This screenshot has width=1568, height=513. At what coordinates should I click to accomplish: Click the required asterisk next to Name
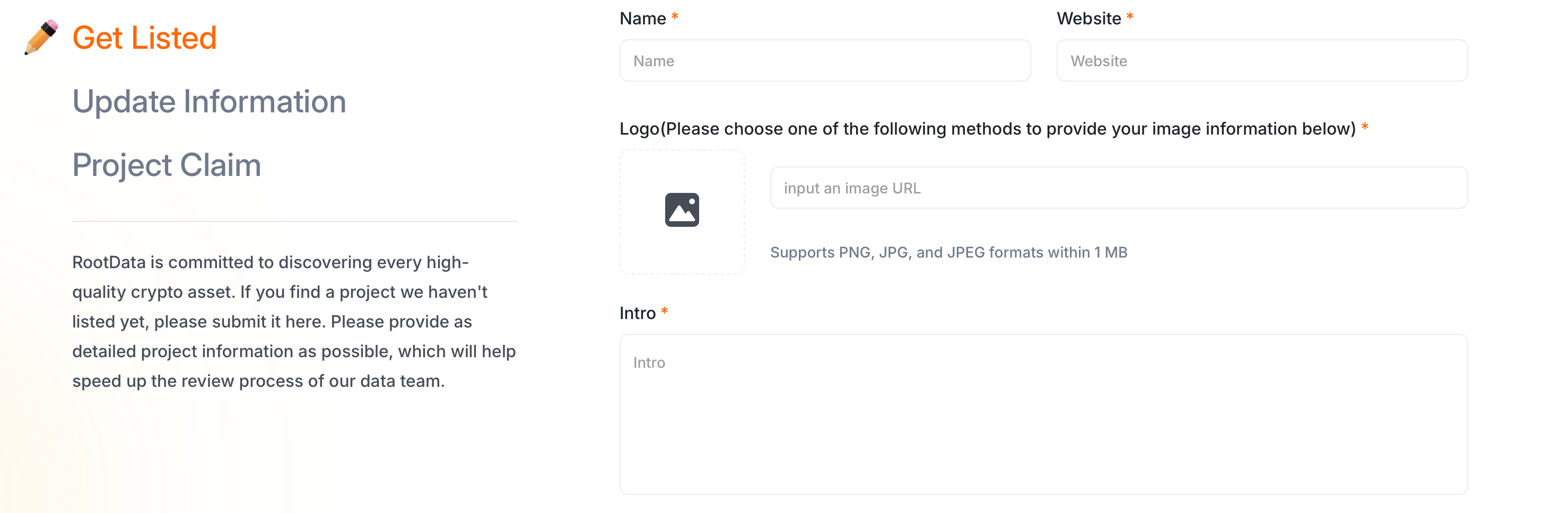pos(674,17)
